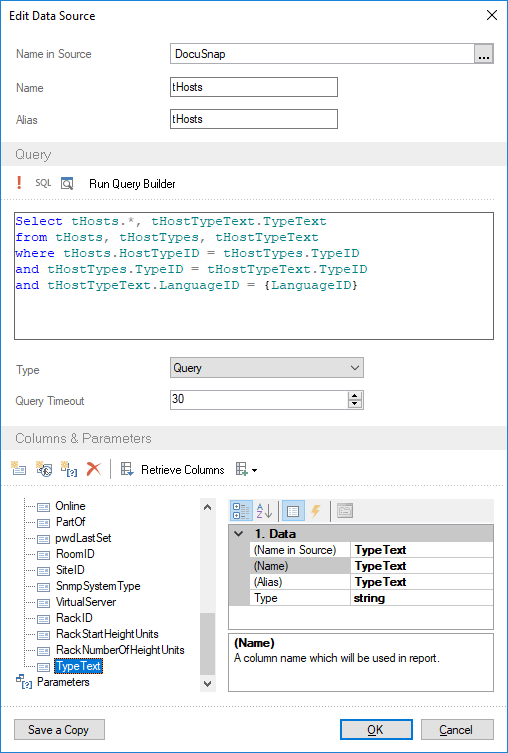Select the Online column in tree
The image size is (508, 753).
coord(70,506)
